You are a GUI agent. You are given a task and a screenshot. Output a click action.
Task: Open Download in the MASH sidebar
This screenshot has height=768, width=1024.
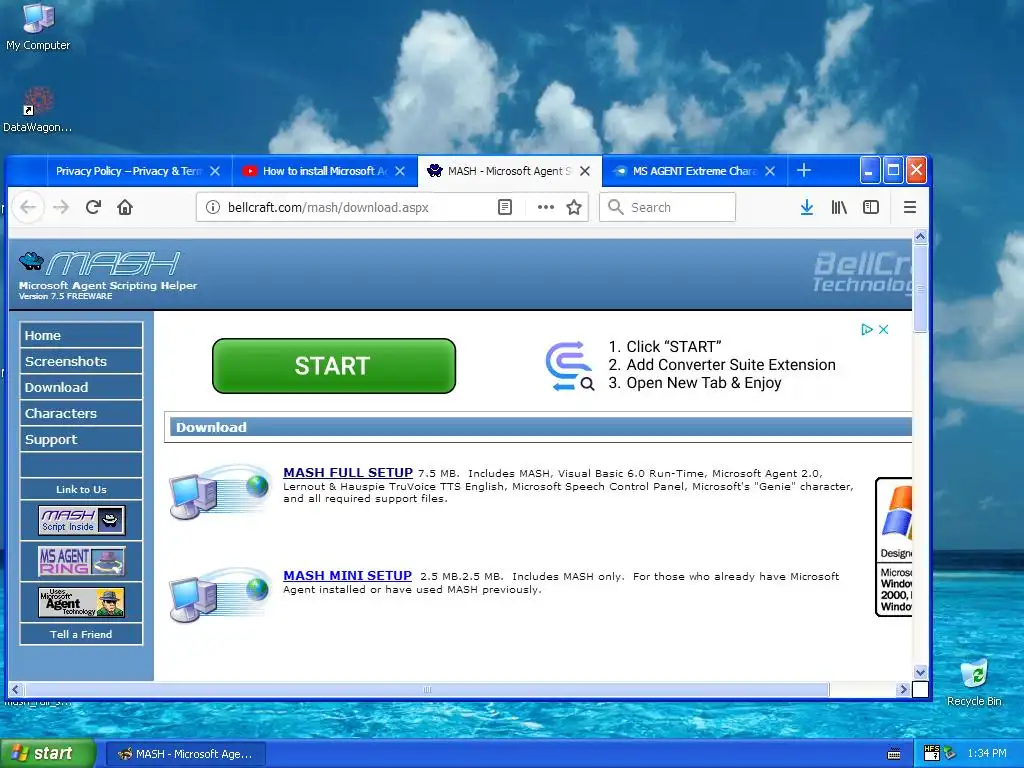[x=81, y=387]
